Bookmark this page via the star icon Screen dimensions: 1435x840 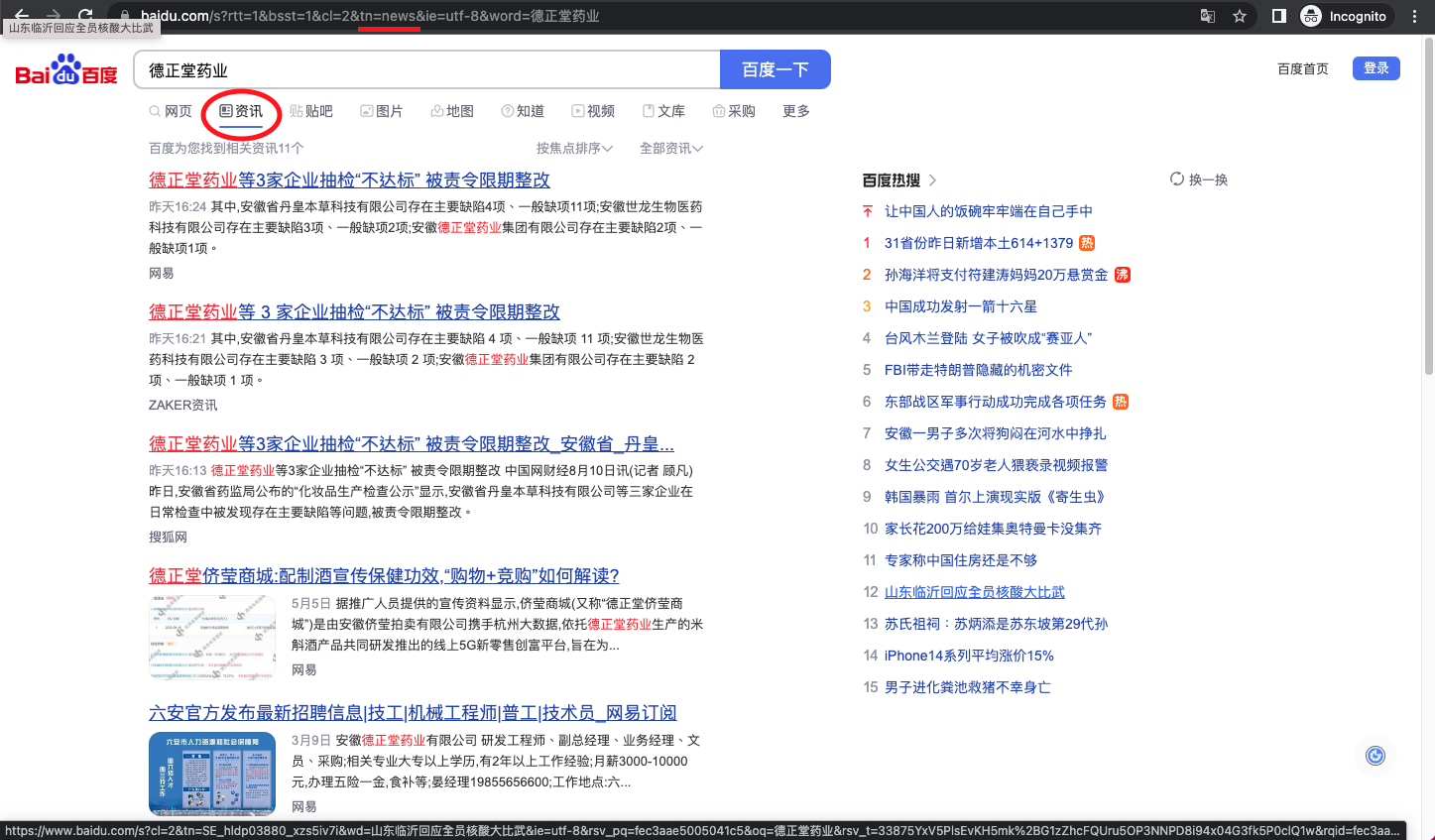pos(1241,16)
